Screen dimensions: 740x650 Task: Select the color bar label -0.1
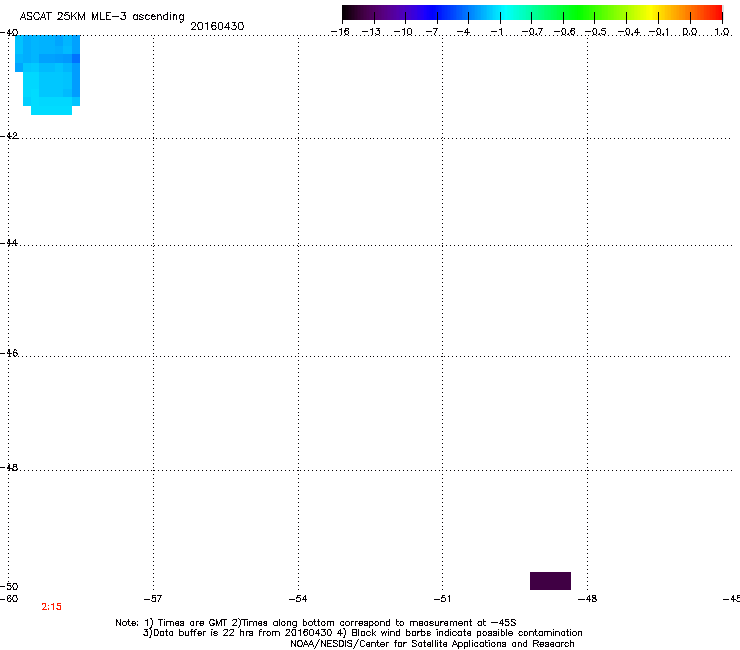[x=659, y=32]
